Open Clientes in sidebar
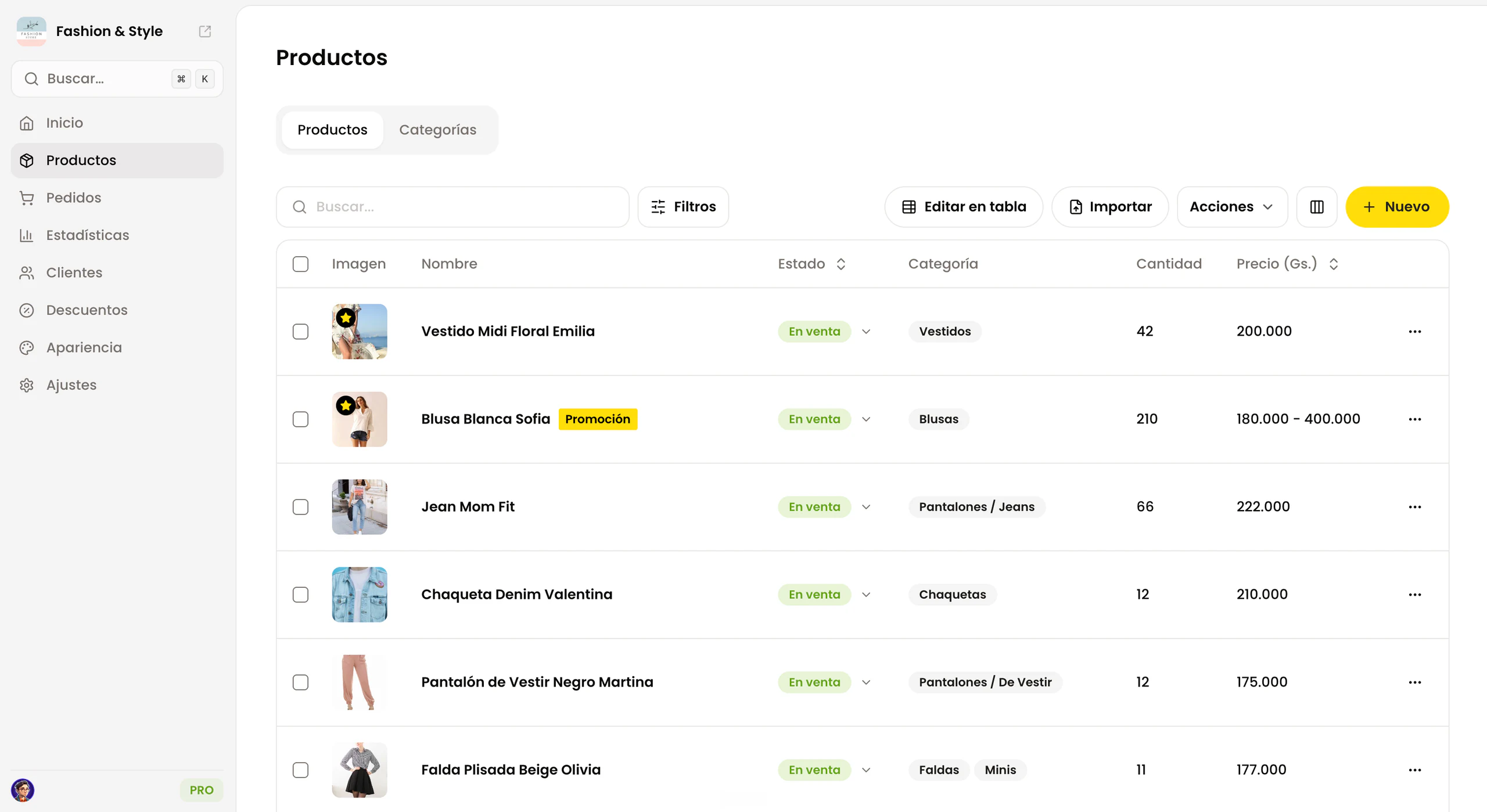 tap(117, 273)
